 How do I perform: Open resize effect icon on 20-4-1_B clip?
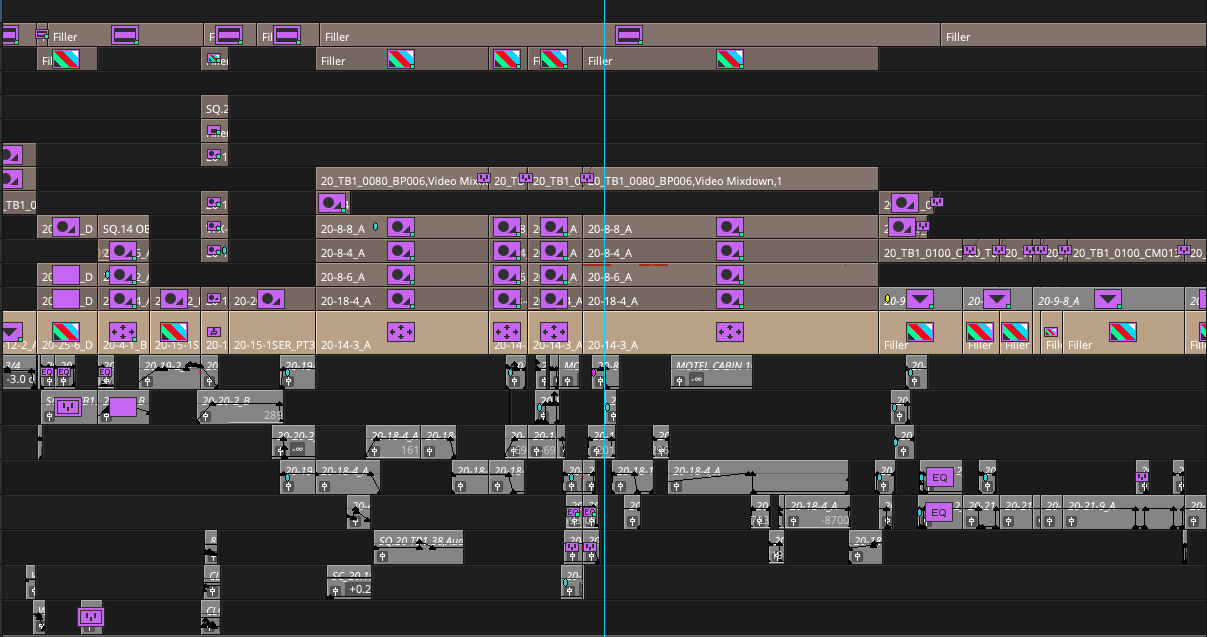pyautogui.click(x=122, y=330)
